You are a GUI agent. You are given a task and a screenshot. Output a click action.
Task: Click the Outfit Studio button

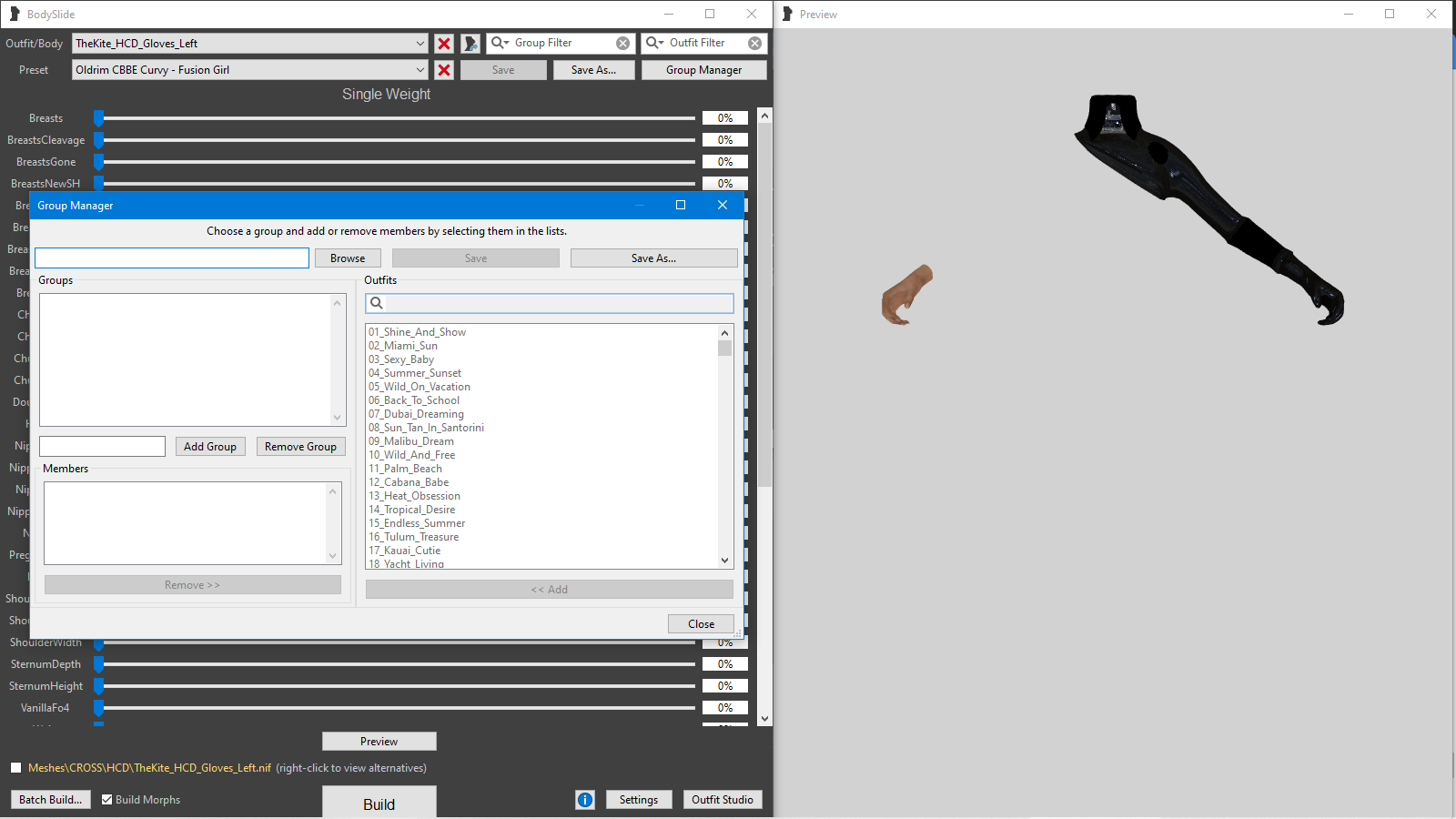click(722, 800)
